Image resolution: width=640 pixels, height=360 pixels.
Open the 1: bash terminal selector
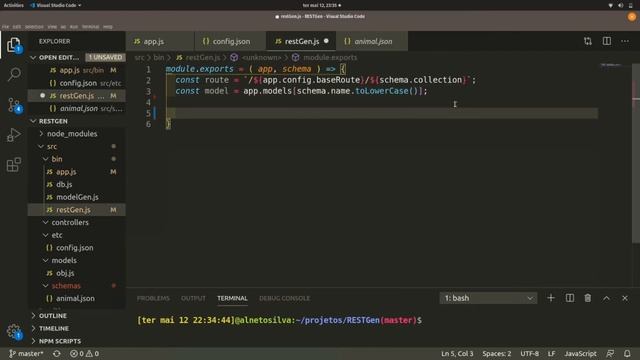(488, 298)
